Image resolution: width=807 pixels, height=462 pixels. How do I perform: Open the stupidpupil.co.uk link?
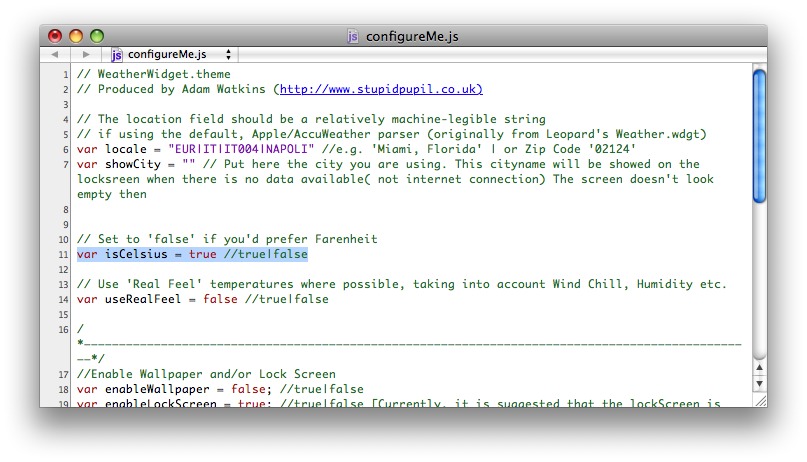(381, 89)
